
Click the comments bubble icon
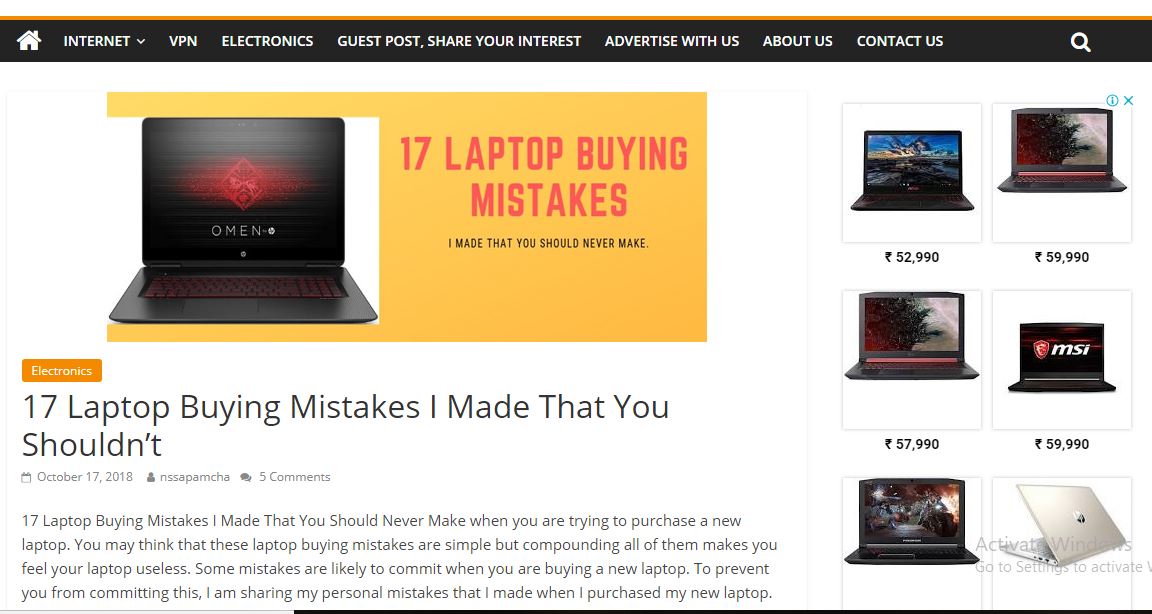(246, 477)
